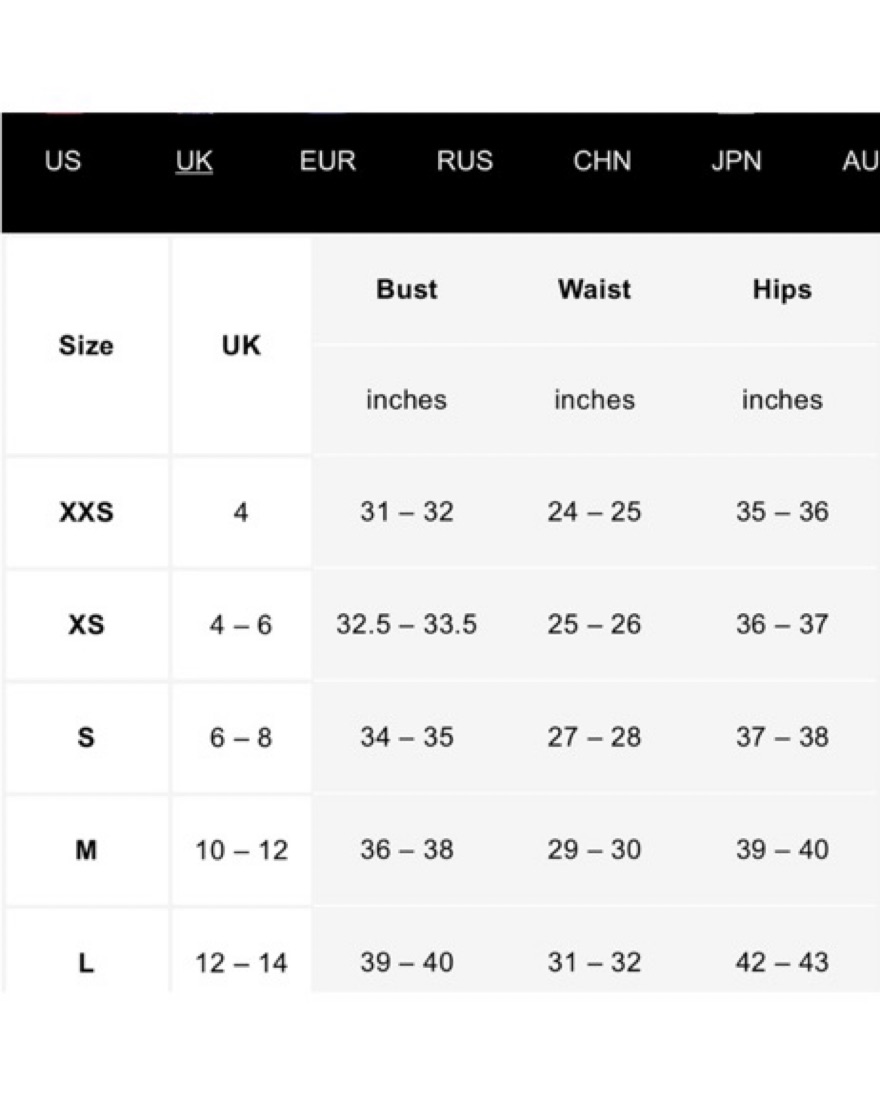Open the AU size tab

[860, 161]
